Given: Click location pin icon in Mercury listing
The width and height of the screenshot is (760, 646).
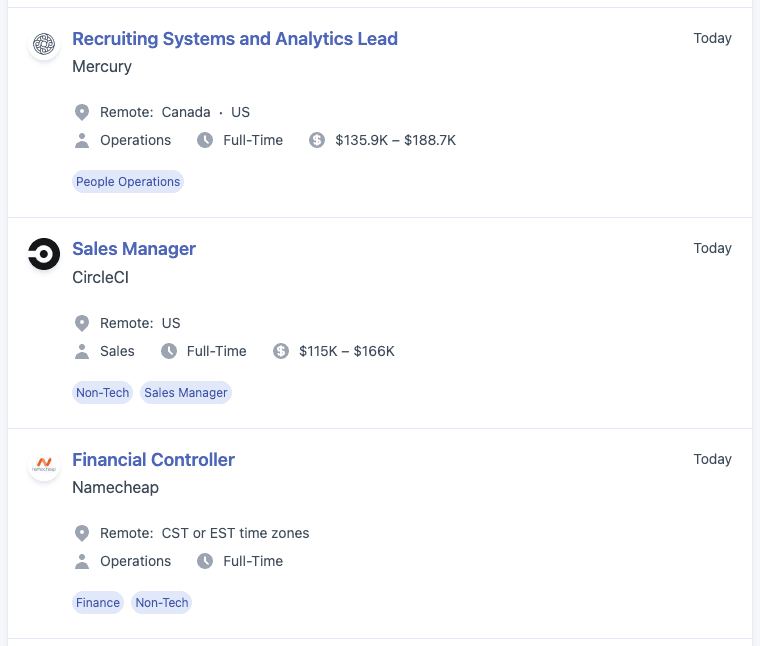Looking at the screenshot, I should tap(82, 112).
